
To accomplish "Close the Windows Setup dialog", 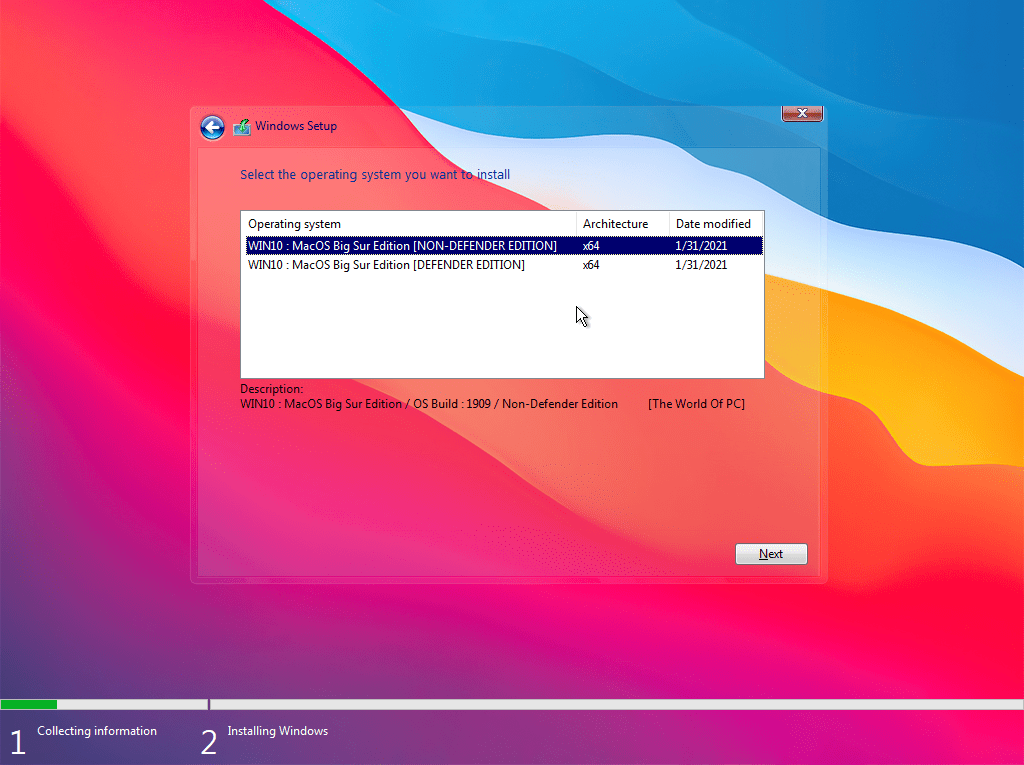I will (802, 114).
